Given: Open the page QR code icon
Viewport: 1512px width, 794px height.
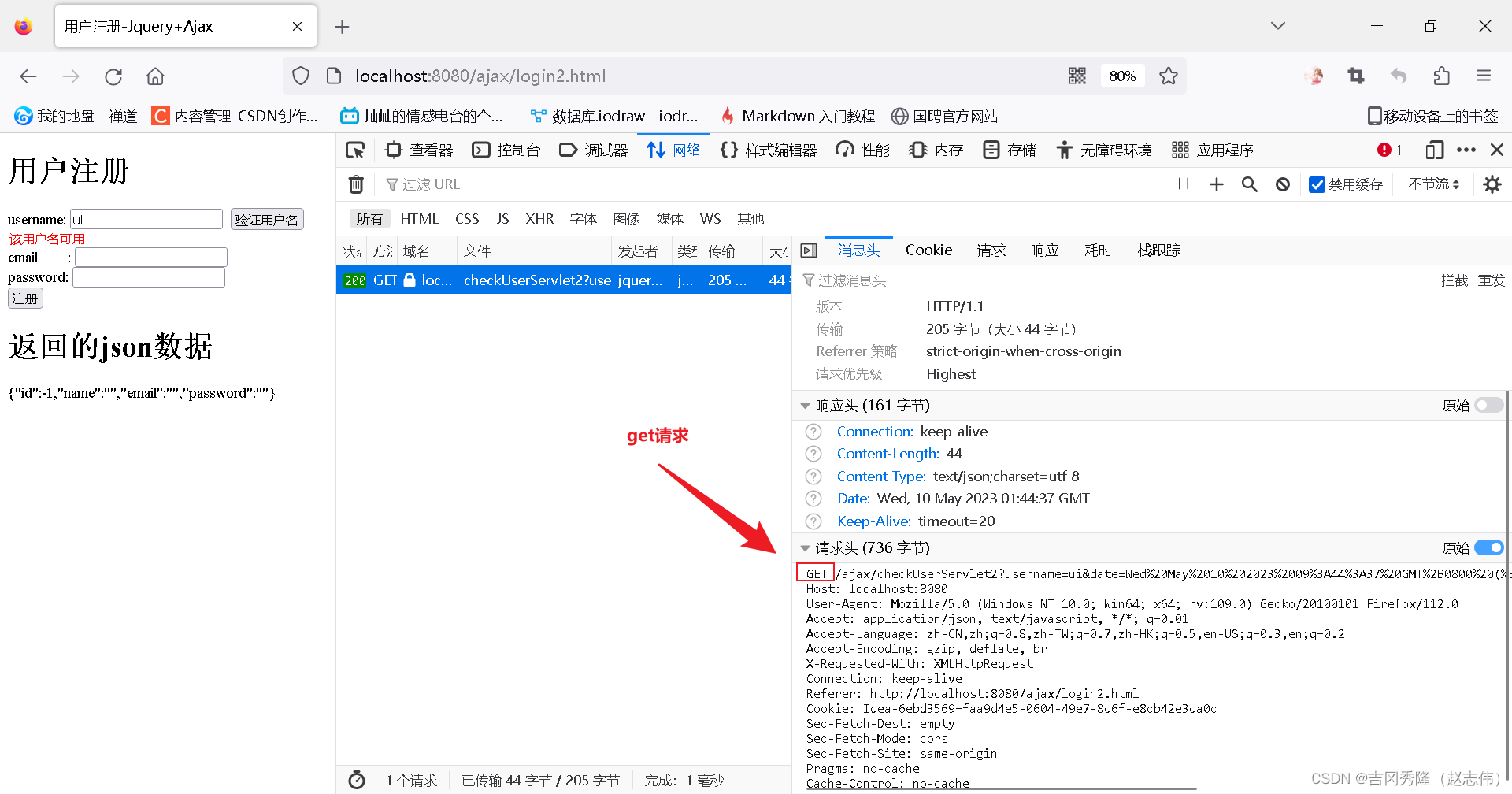Looking at the screenshot, I should pos(1077,76).
